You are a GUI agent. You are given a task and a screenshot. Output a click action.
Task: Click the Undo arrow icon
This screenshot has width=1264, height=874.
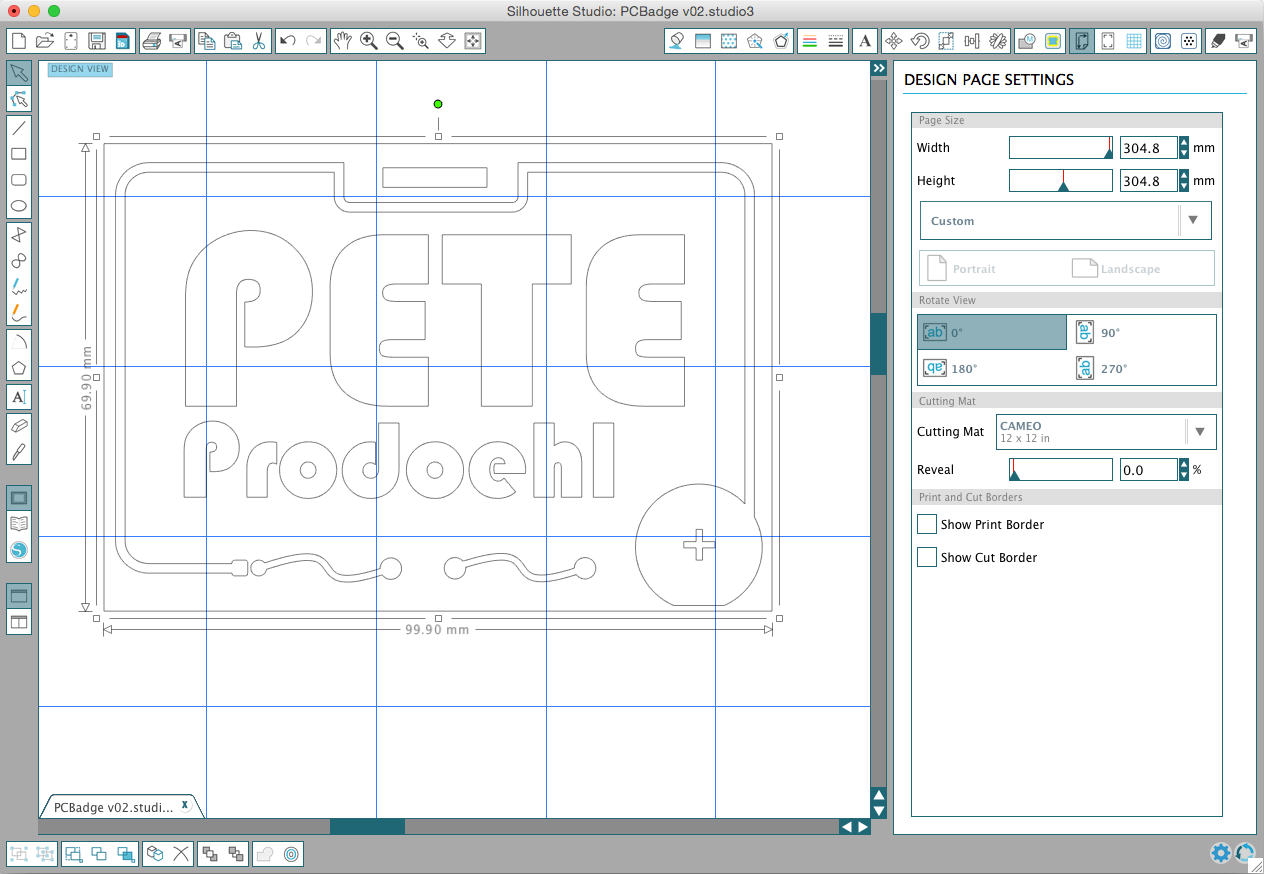(x=288, y=41)
